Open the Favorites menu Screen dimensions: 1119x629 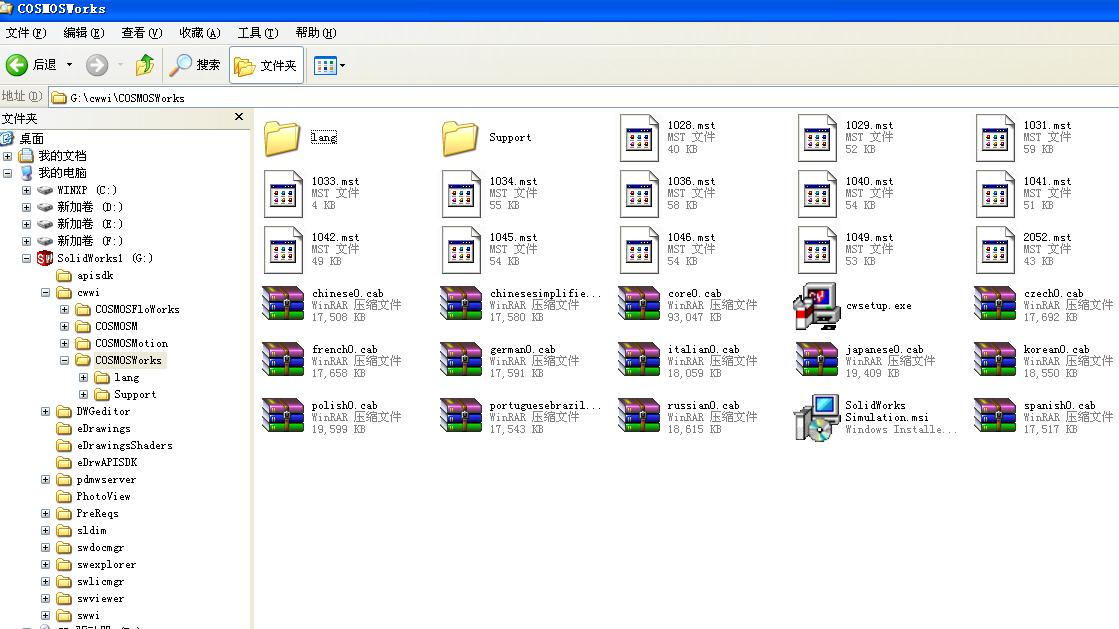click(x=200, y=33)
